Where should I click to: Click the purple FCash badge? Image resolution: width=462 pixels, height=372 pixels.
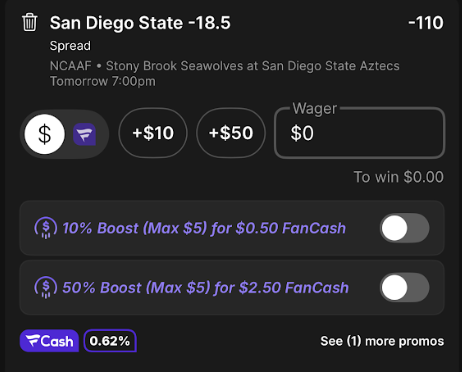point(49,341)
